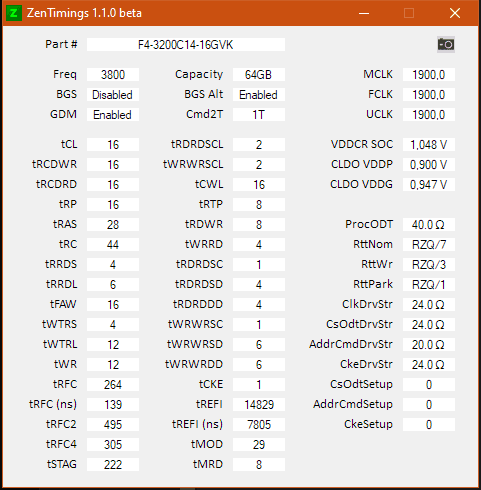Click the tWRRD value field
This screenshot has width=481, height=490.
pos(259,244)
